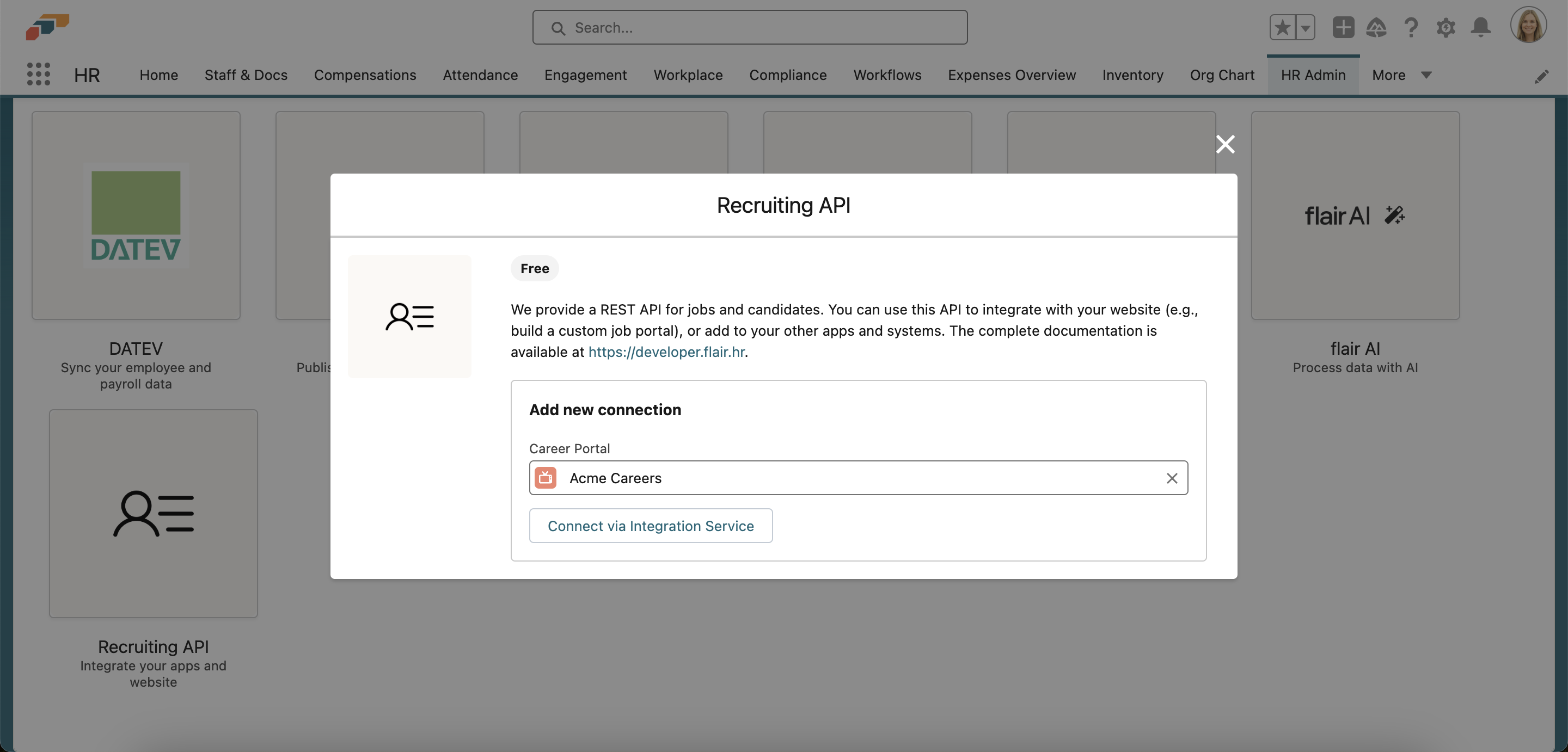Close the Recruiting API dialog
The height and width of the screenshot is (752, 1568).
coord(1224,144)
